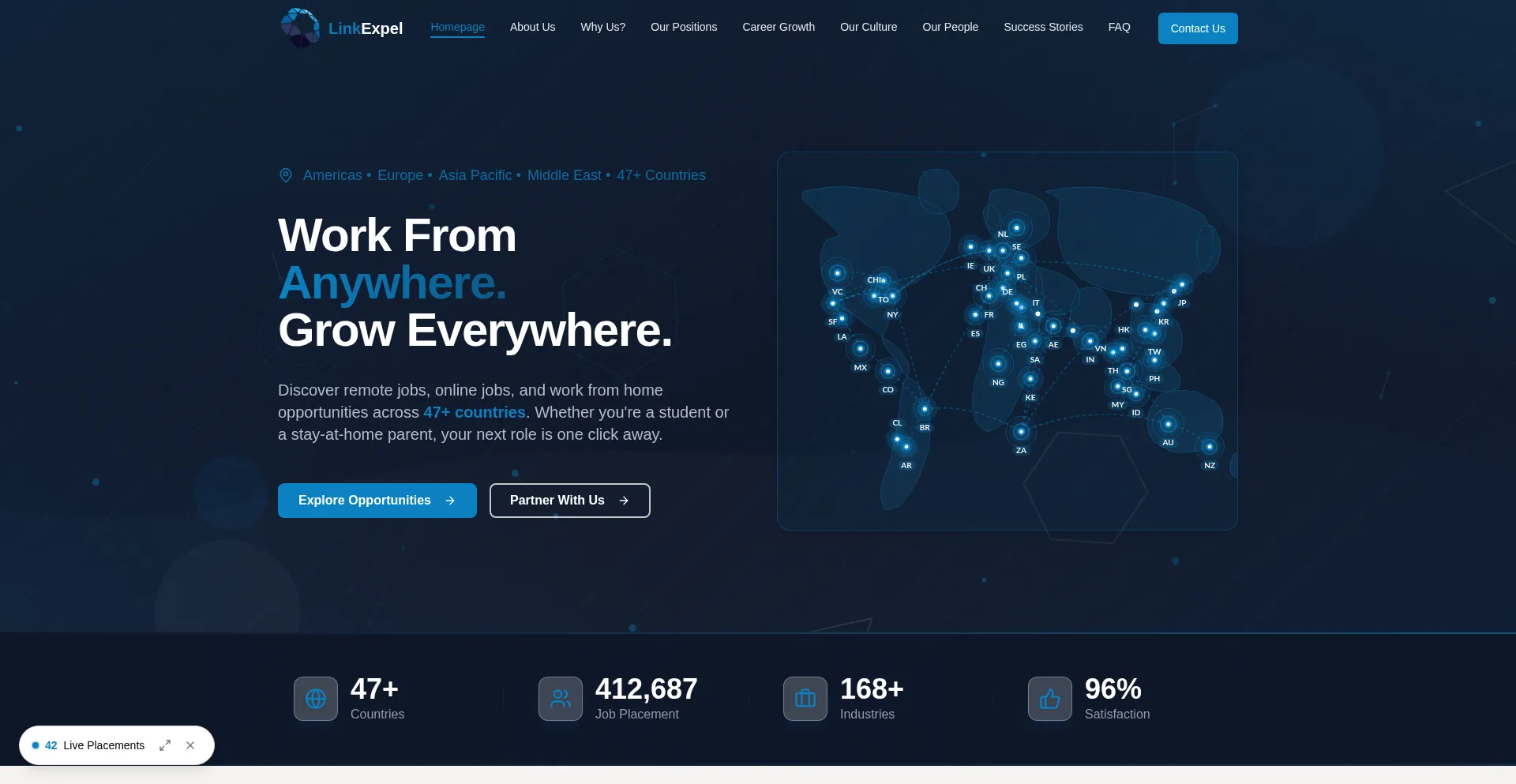Select the ES map marker
Image resolution: width=1516 pixels, height=784 pixels.
pos(975,315)
